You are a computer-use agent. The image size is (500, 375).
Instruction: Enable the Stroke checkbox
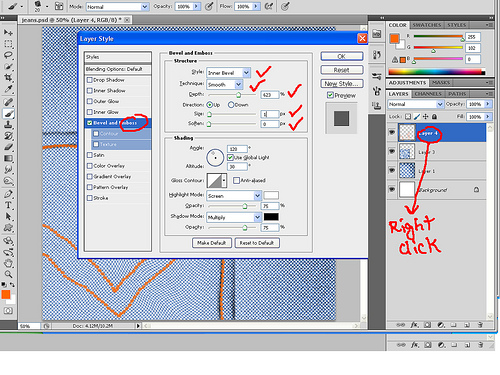[89, 198]
